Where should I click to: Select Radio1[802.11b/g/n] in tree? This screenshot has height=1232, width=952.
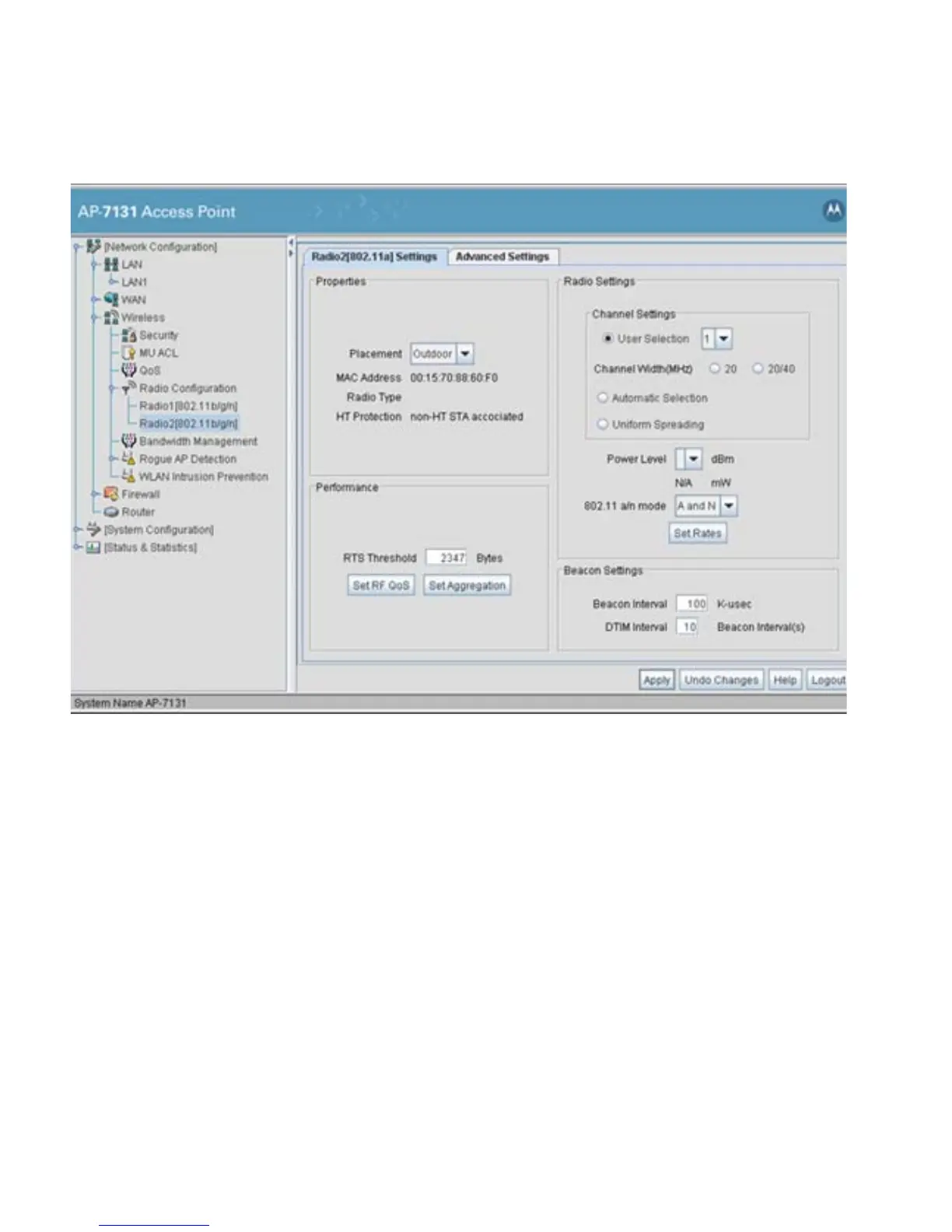[188, 406]
